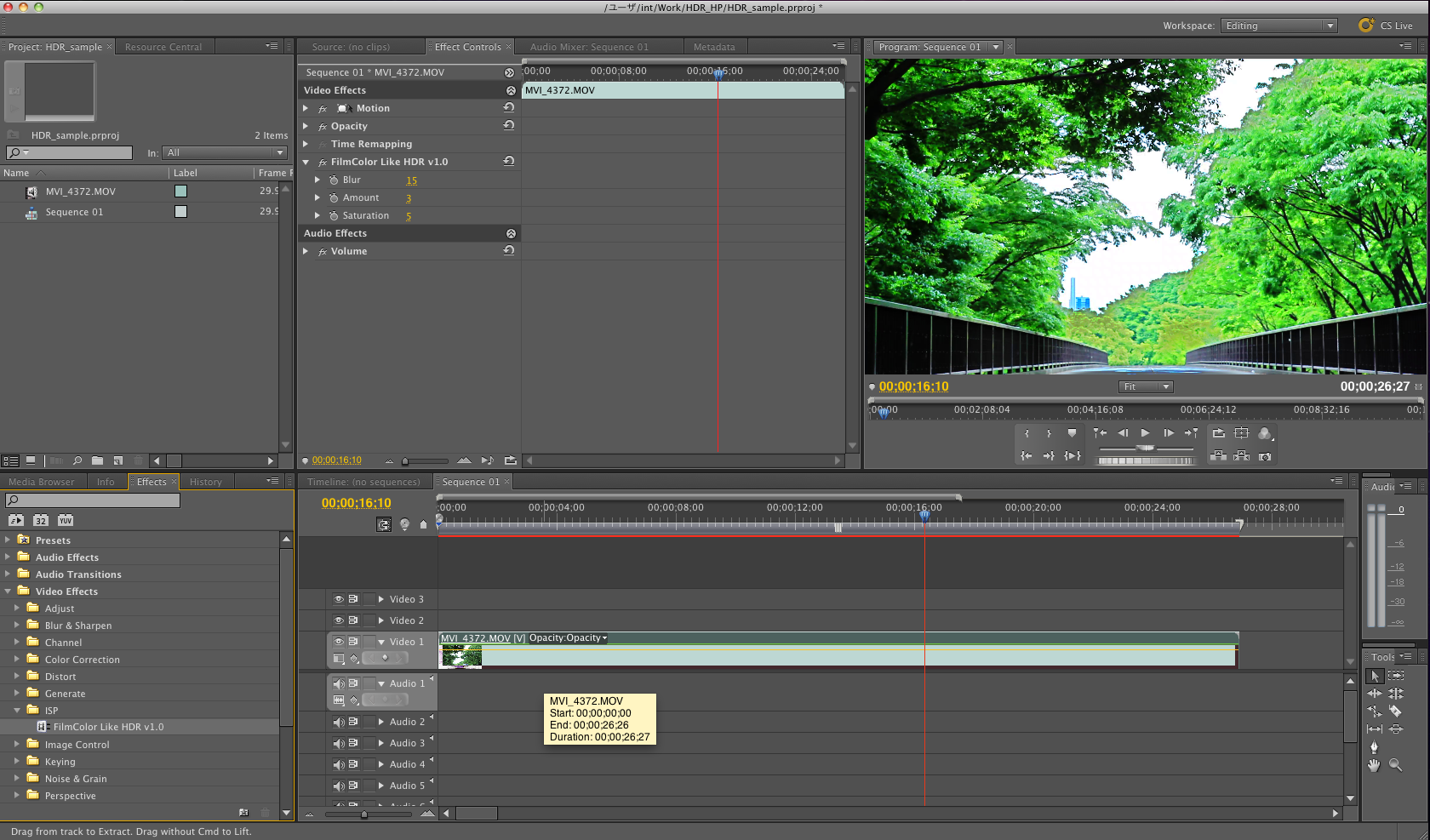Select the Rolling Edit tool
Screen dimensions: 1430x840
coord(1396,694)
